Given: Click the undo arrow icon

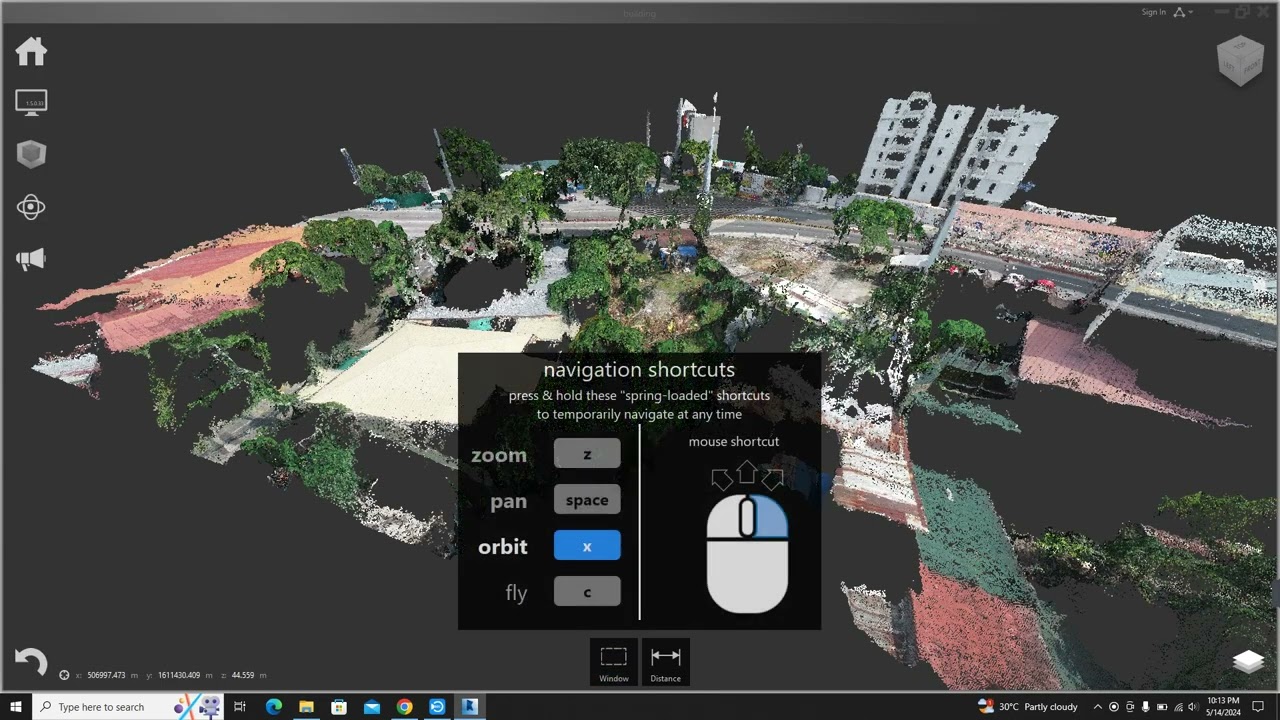Looking at the screenshot, I should (x=31, y=661).
